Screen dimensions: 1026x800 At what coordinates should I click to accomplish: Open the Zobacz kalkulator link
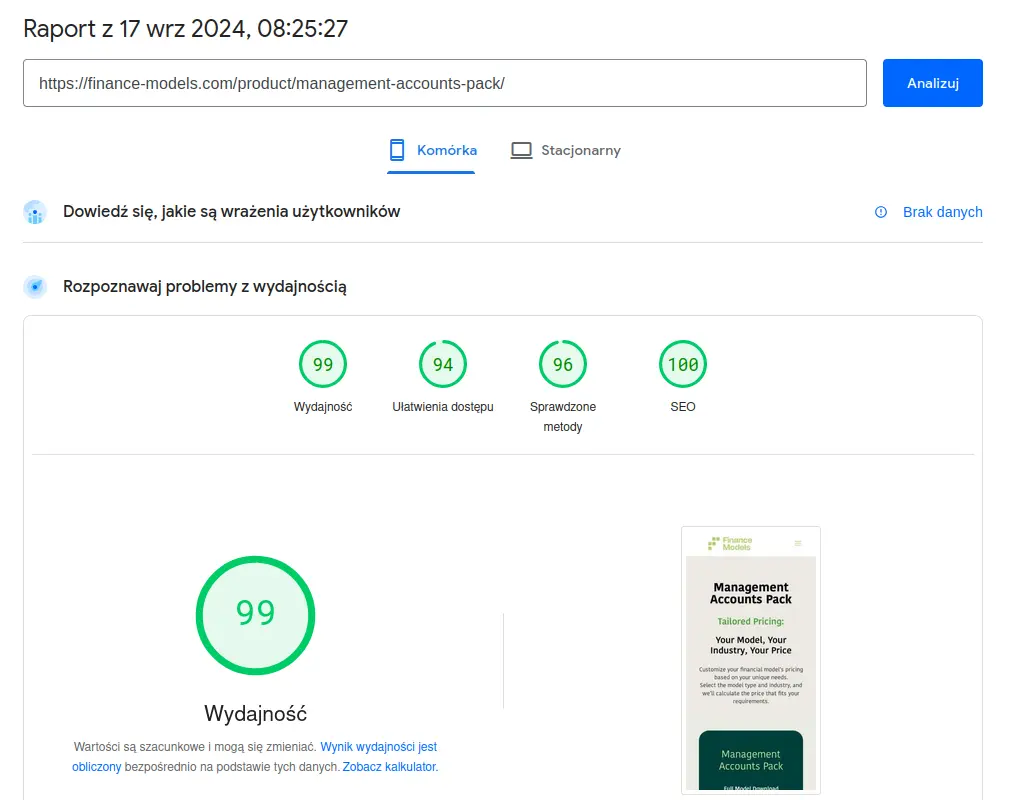pos(390,767)
